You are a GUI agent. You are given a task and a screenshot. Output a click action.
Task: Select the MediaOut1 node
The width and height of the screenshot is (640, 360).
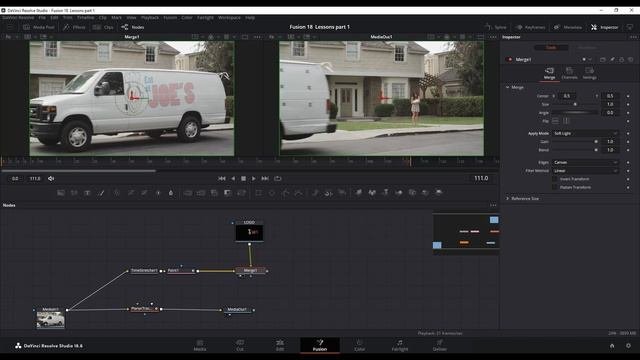coord(237,310)
